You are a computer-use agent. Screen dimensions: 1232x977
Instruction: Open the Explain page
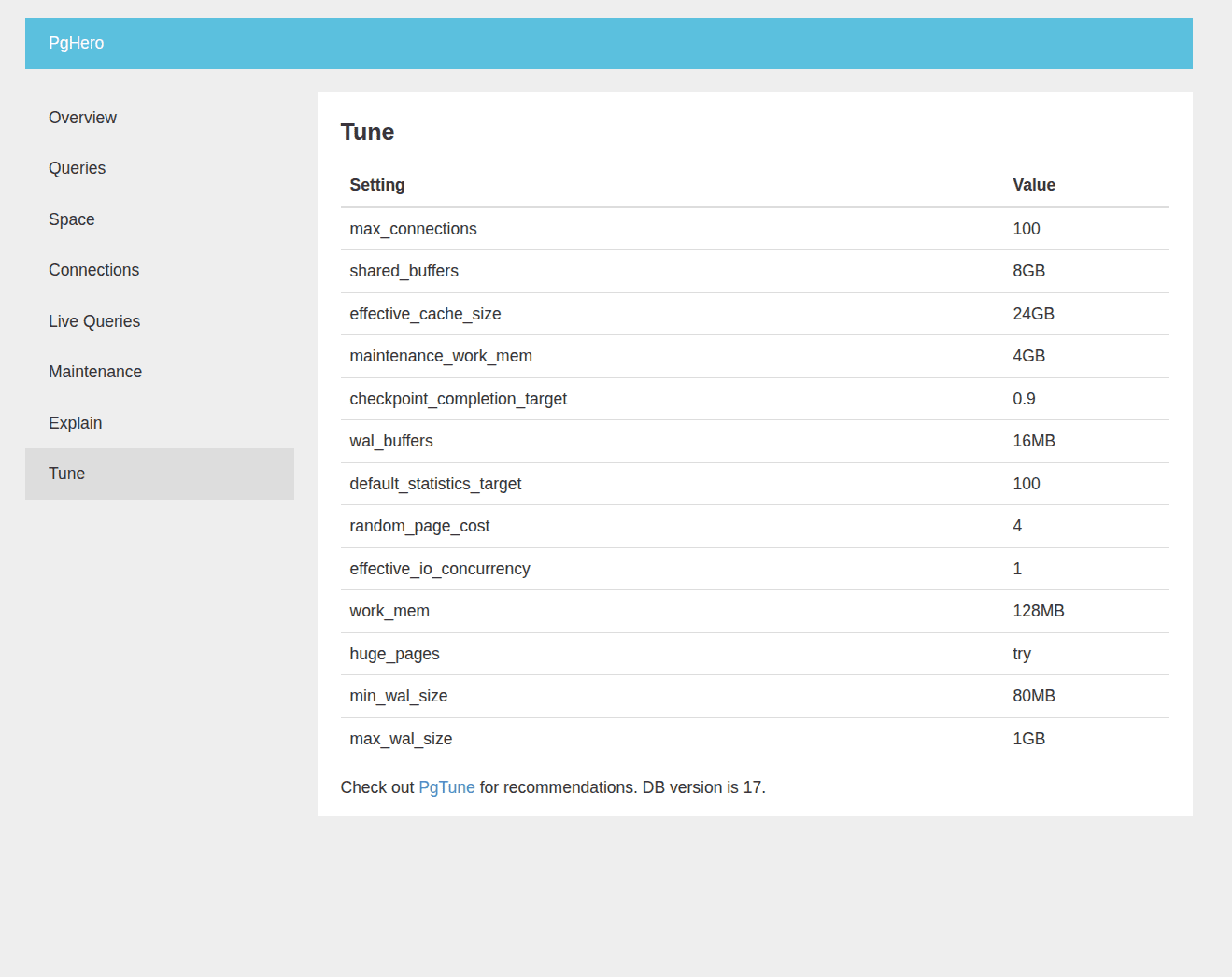coord(75,423)
